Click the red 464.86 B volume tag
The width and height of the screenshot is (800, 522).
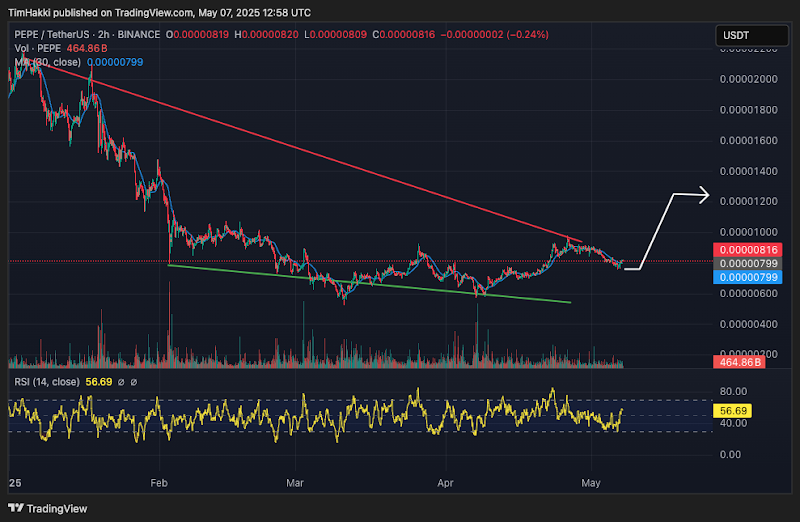click(x=738, y=362)
